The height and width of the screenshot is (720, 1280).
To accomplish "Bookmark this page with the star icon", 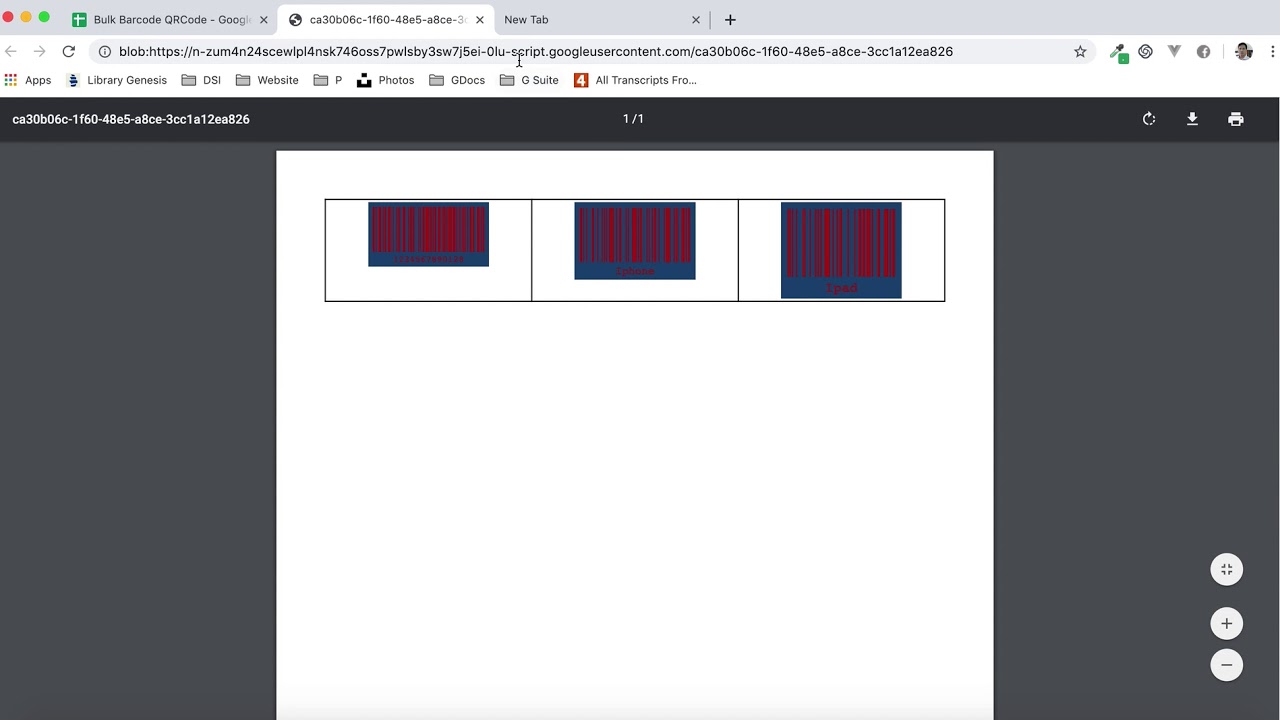I will coord(1080,52).
